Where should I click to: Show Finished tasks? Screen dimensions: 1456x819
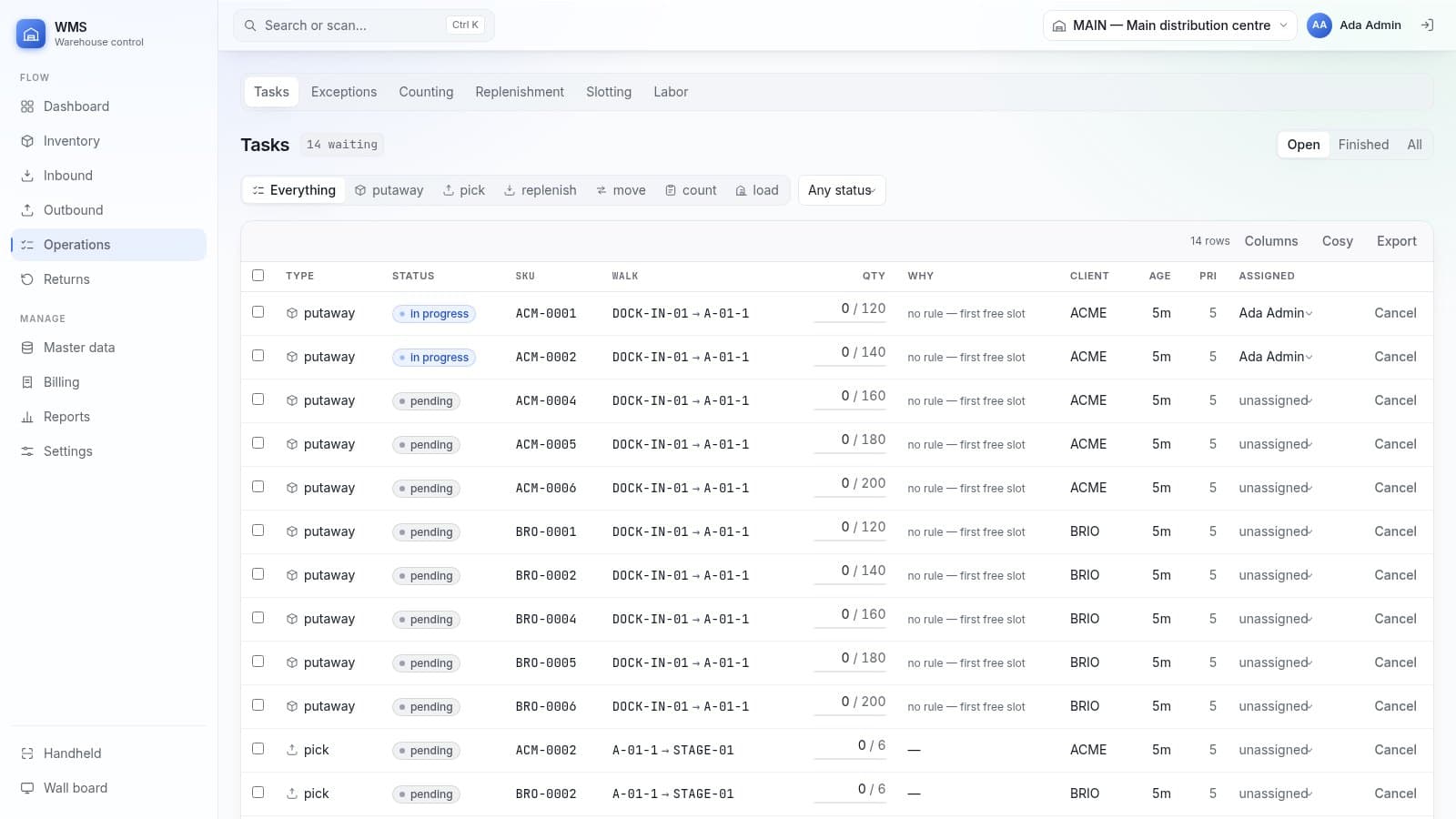pyautogui.click(x=1363, y=145)
